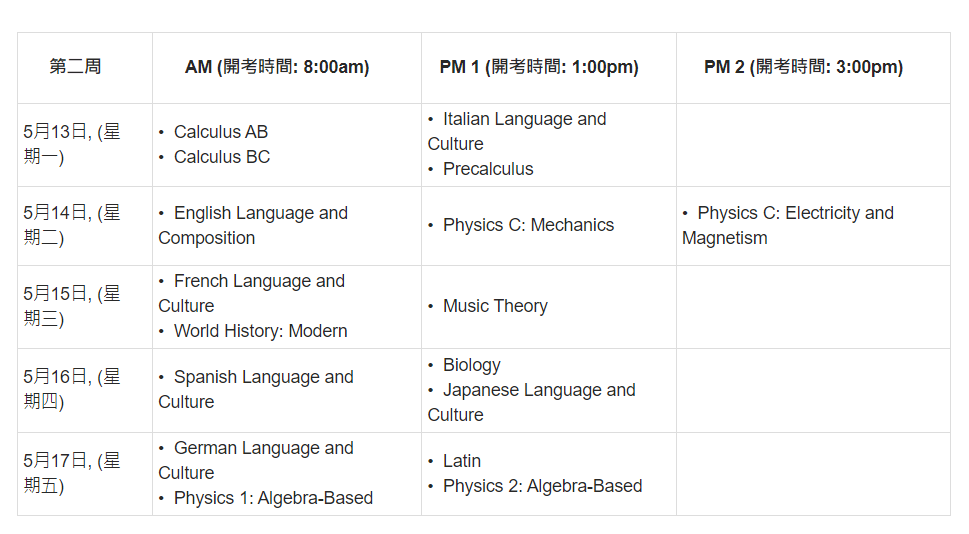Select German Language and Culture entry

pyautogui.click(x=263, y=449)
